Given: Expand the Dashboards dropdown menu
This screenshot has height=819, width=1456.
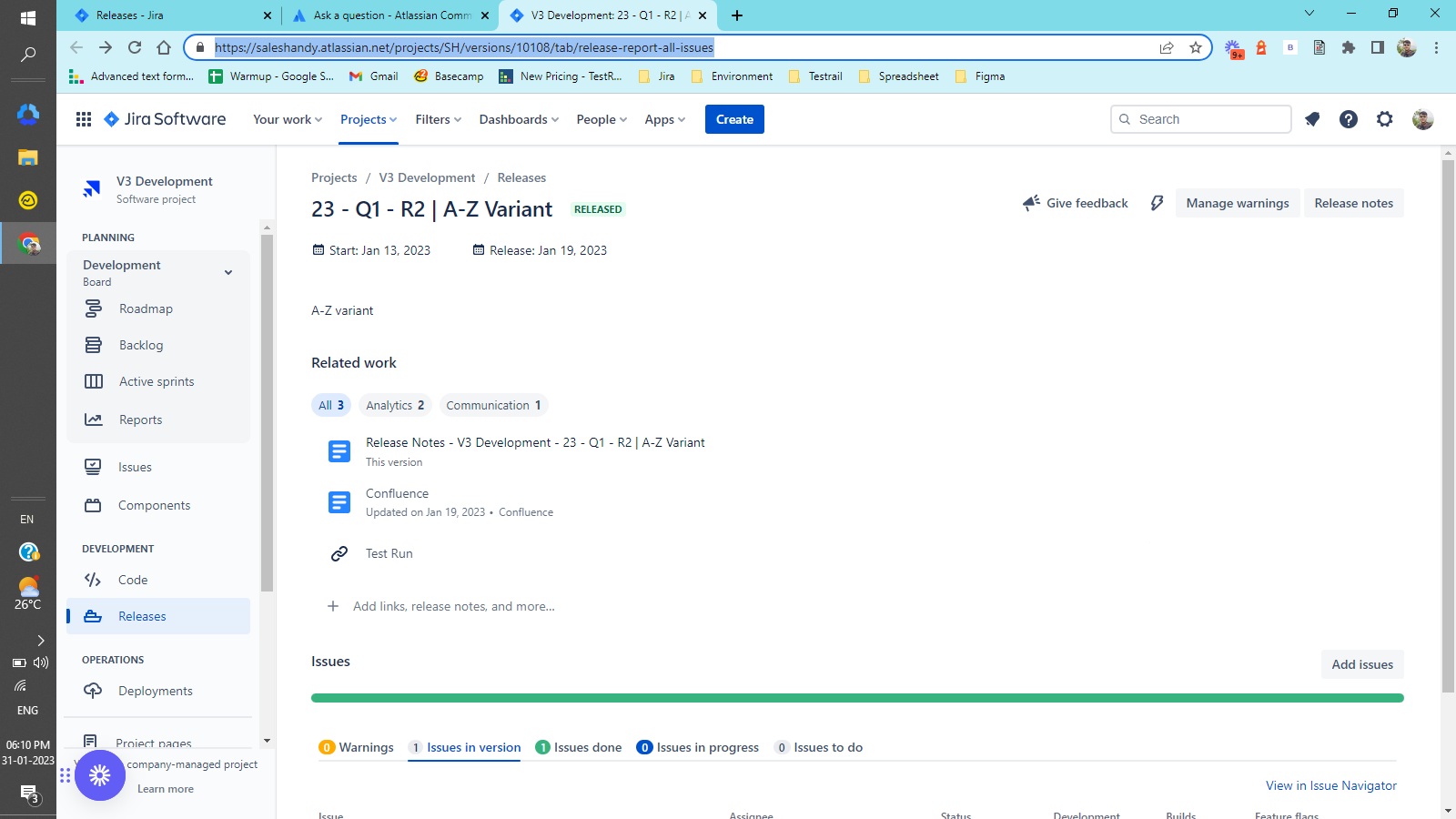Looking at the screenshot, I should 519,119.
